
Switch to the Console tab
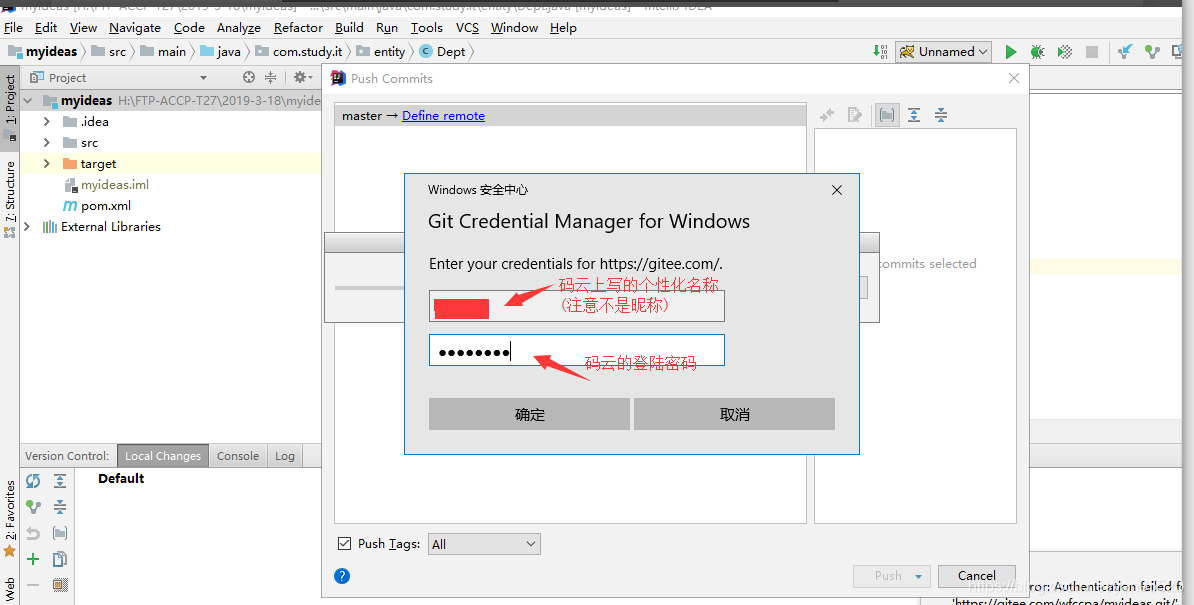coord(238,456)
